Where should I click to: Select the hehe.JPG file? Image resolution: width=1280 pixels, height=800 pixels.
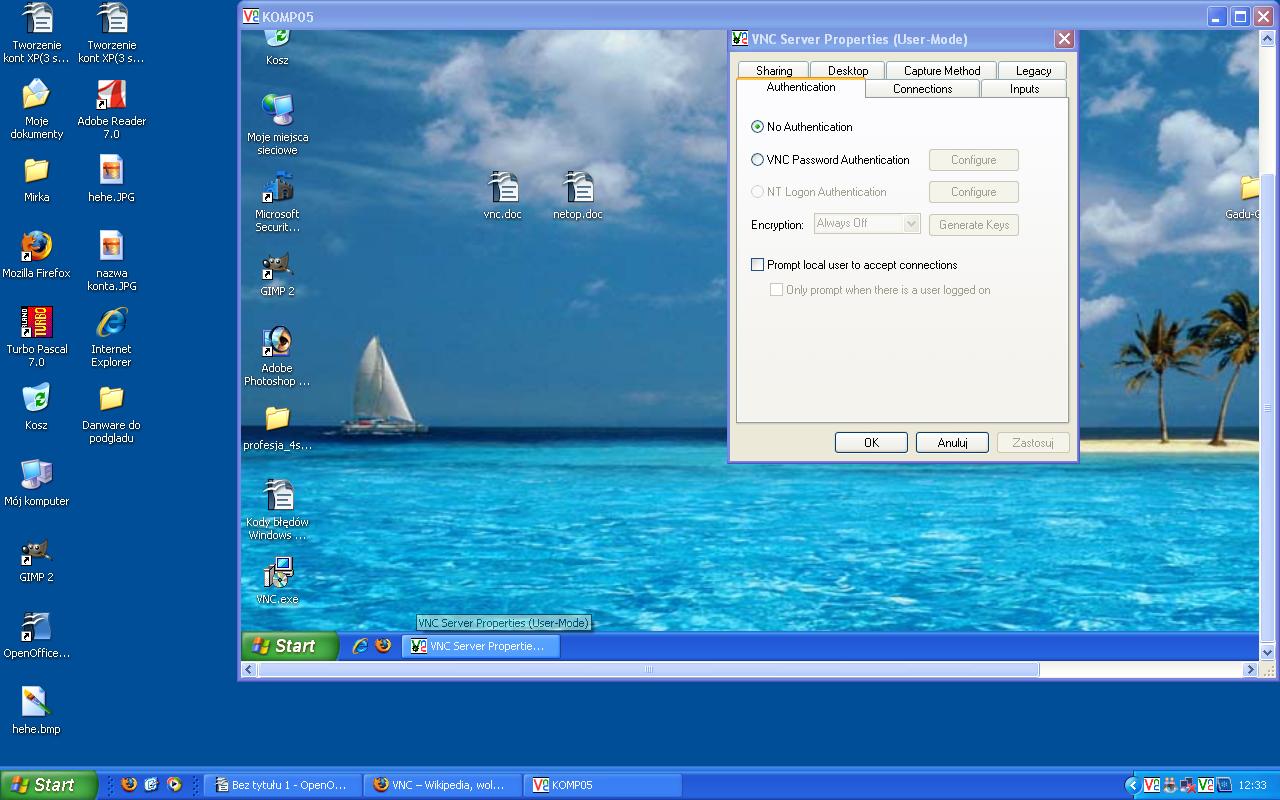pyautogui.click(x=111, y=179)
